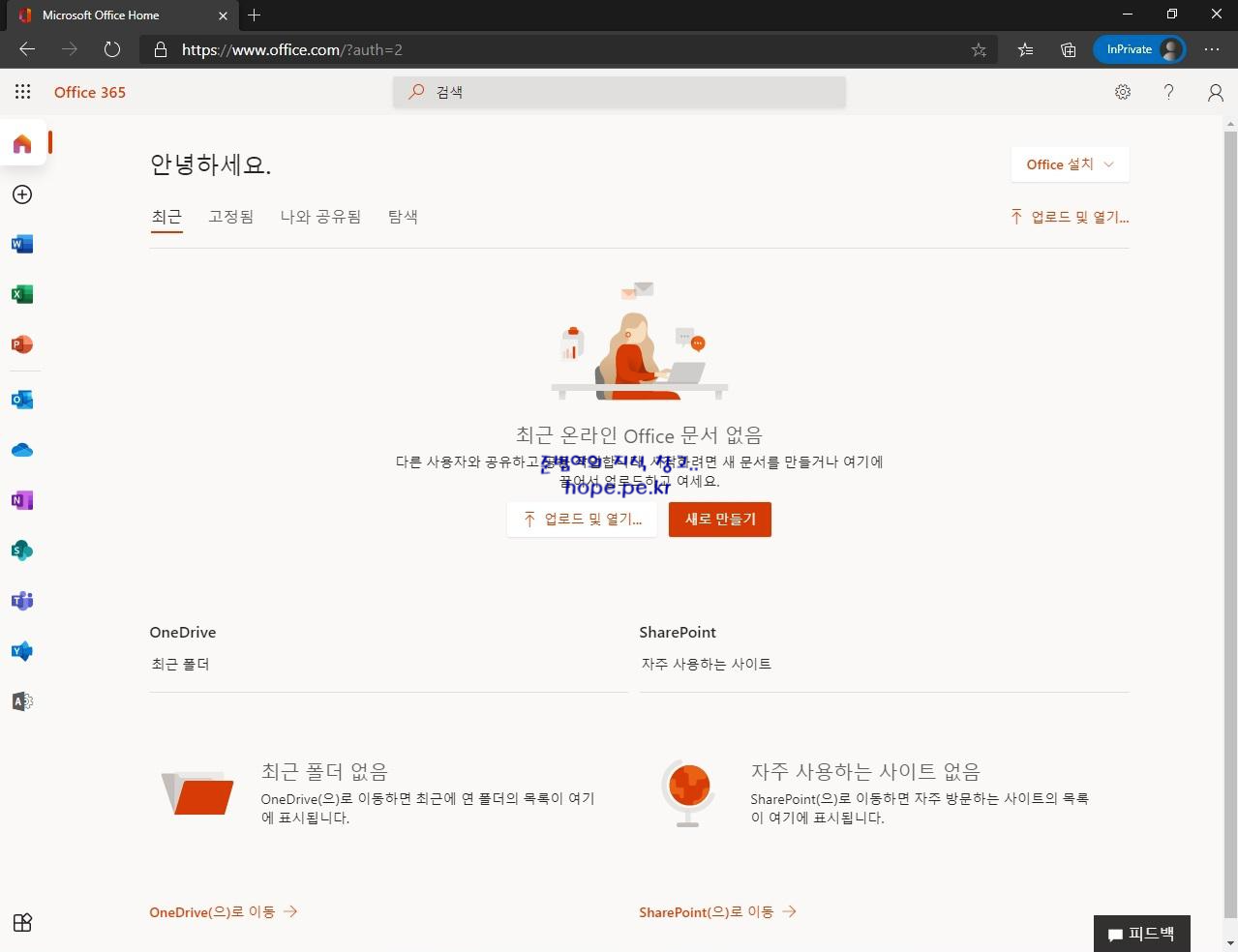Open Yammer from the sidebar
Screen dimensions: 1238x952
(x=22, y=651)
